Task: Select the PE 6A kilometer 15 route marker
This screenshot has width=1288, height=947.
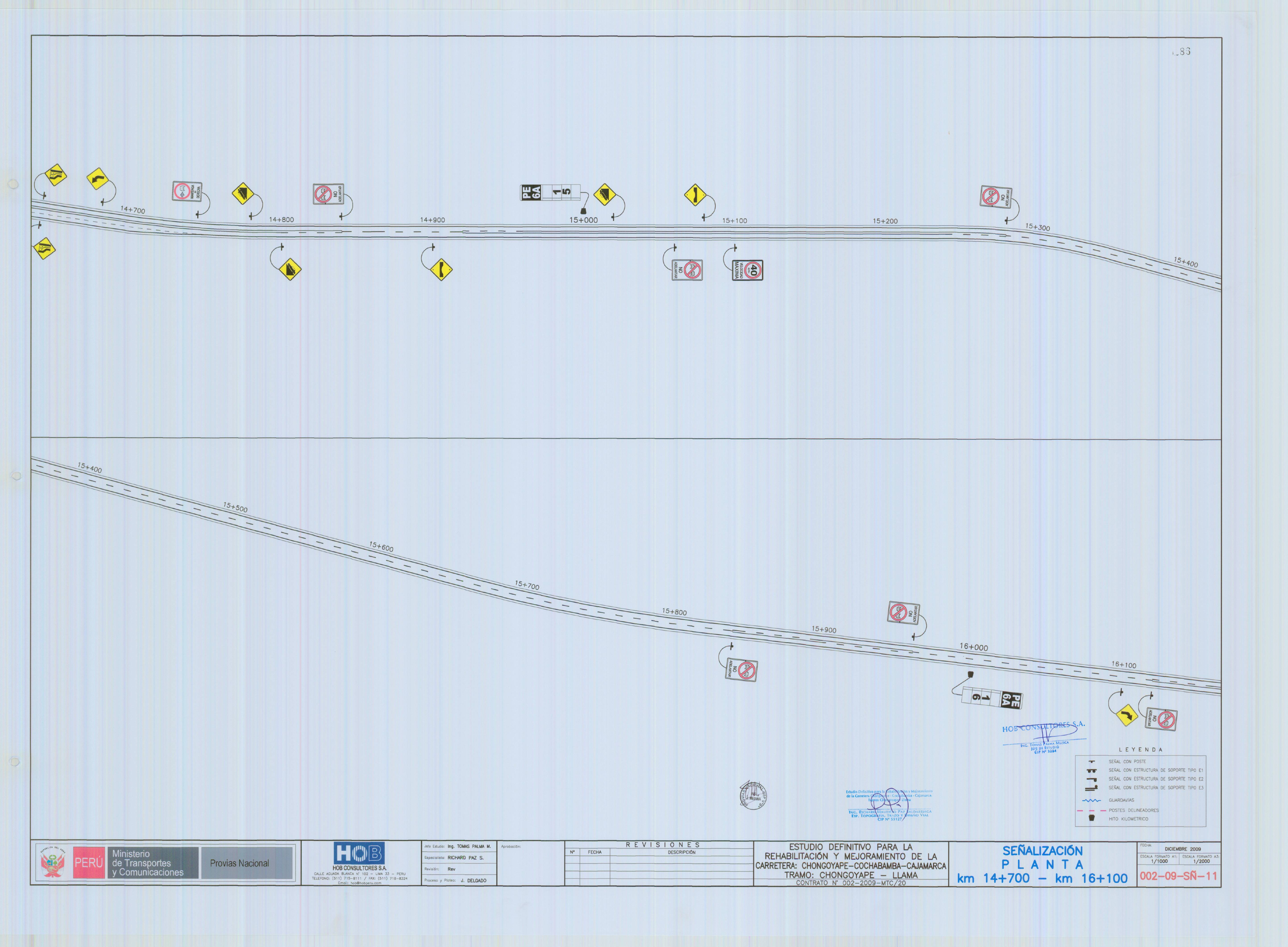Action: [550, 193]
